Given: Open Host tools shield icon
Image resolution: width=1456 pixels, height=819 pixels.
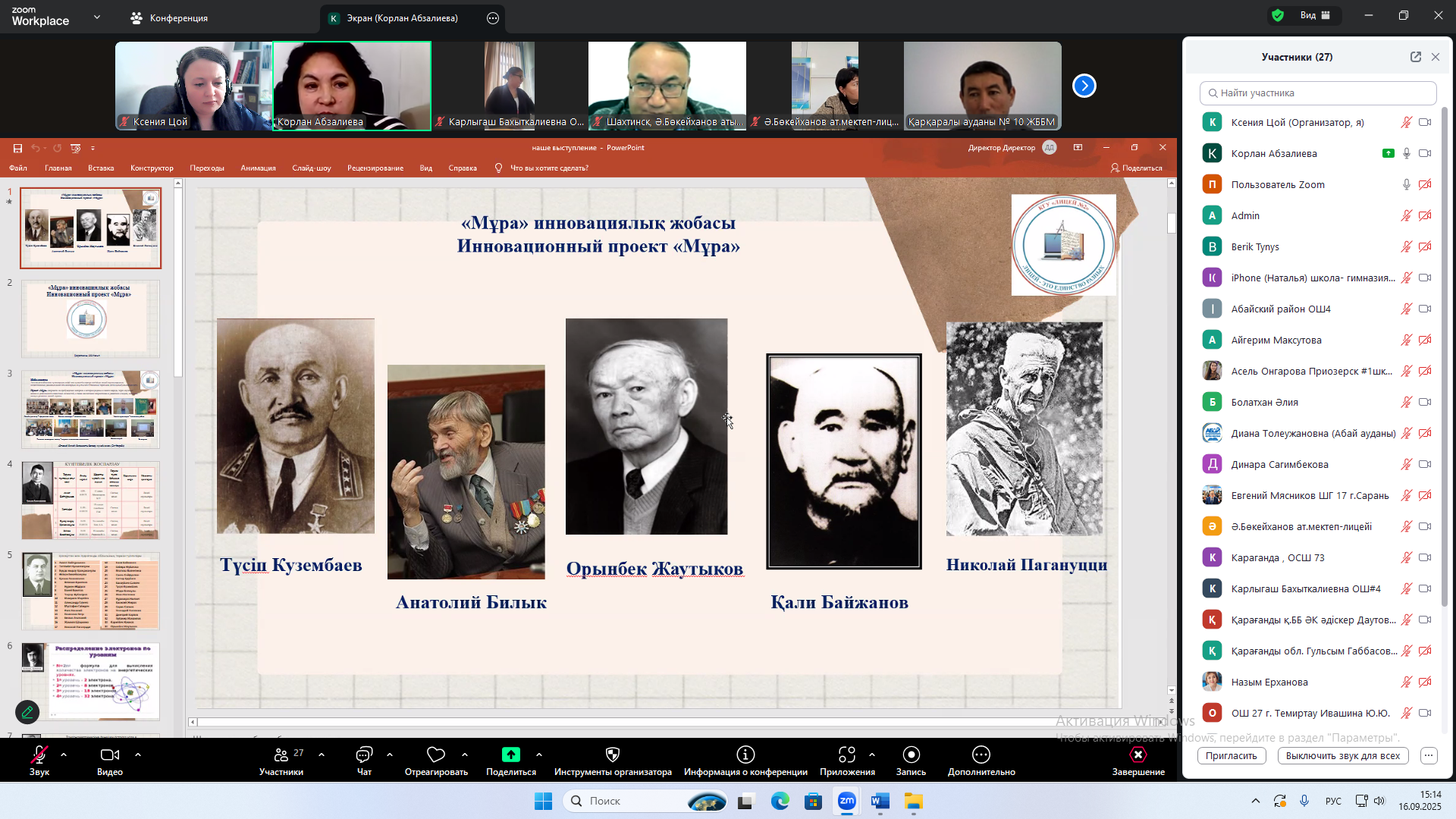Looking at the screenshot, I should pos(613,755).
